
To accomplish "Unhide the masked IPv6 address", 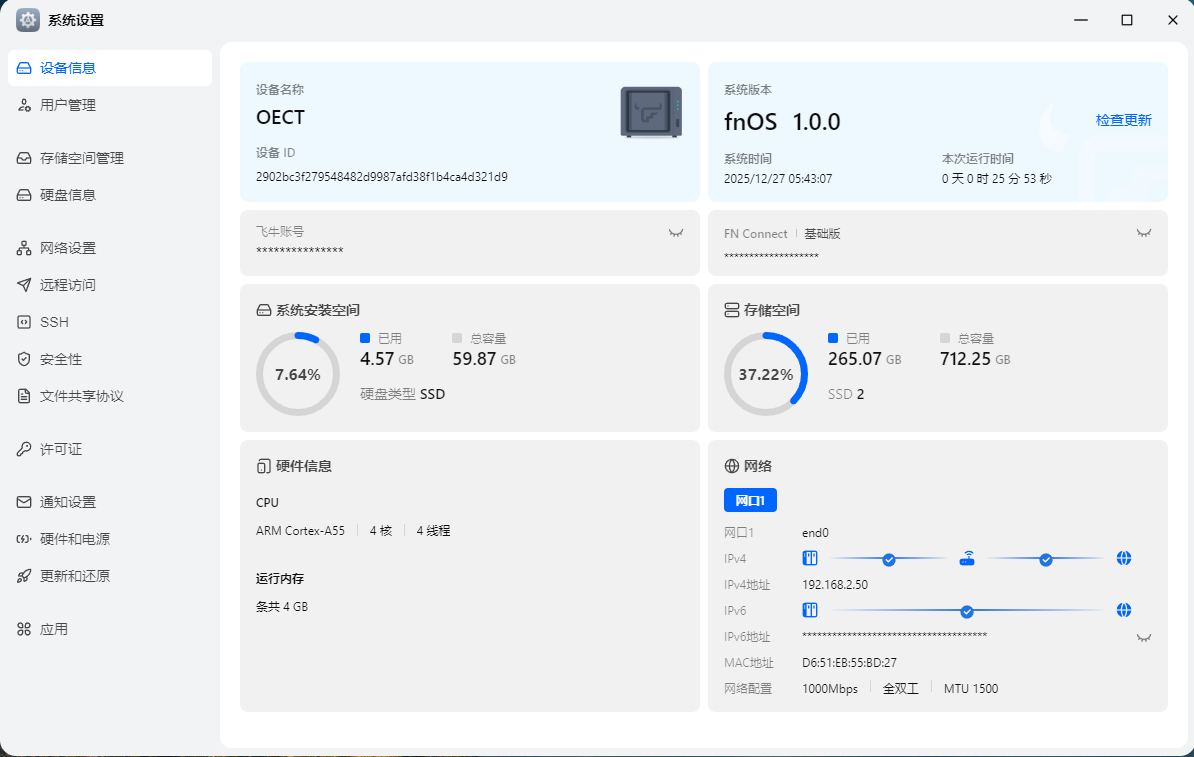I will click(1144, 637).
